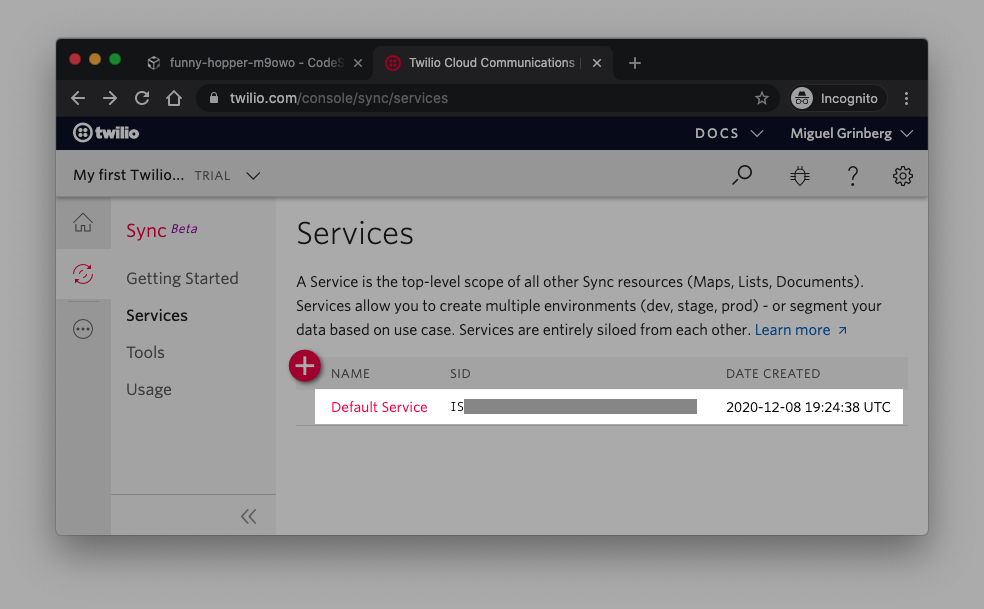Click the Twilio logo in header
Screen dimensions: 984x609
point(106,132)
